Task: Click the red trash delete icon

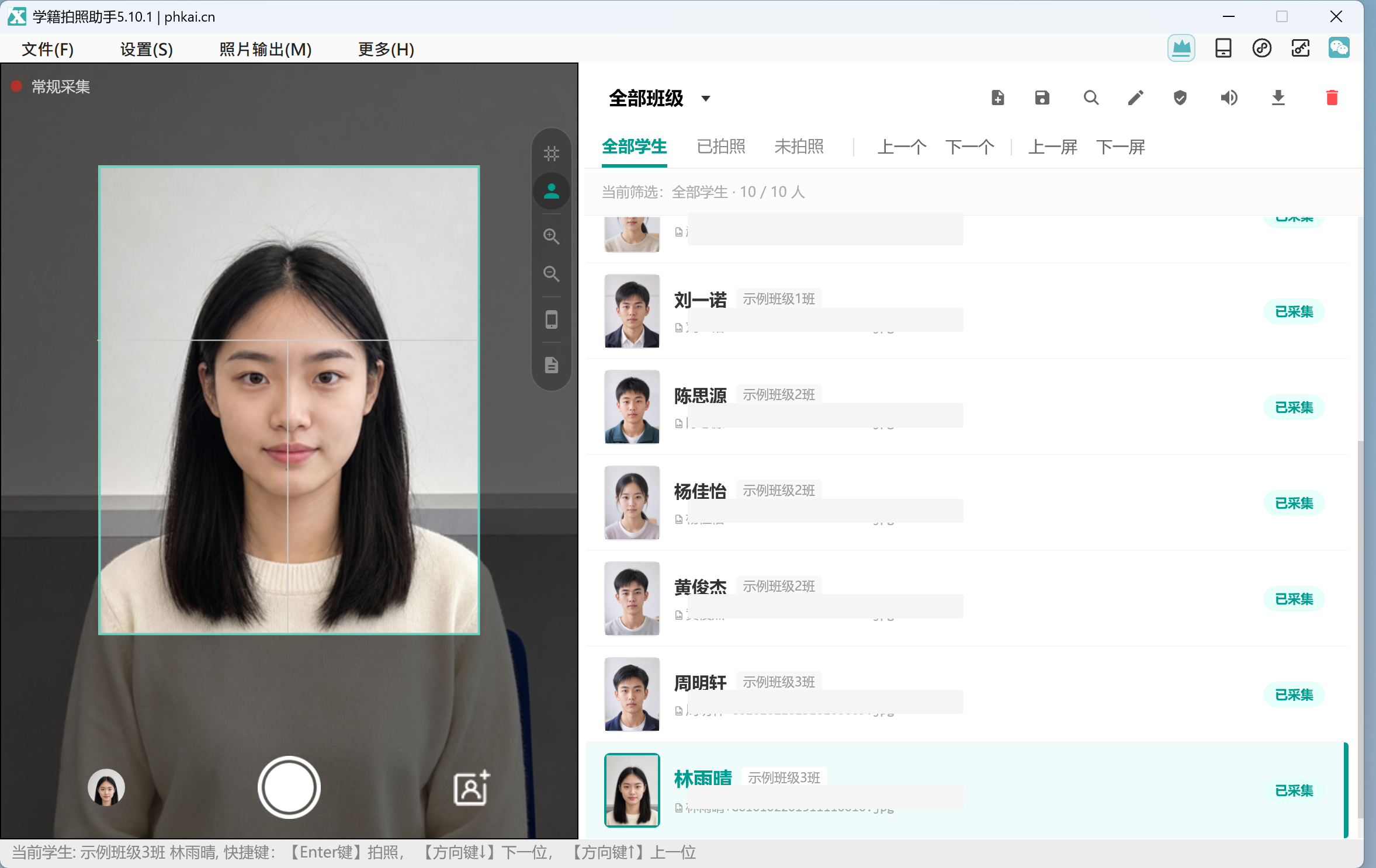Action: pos(1332,98)
